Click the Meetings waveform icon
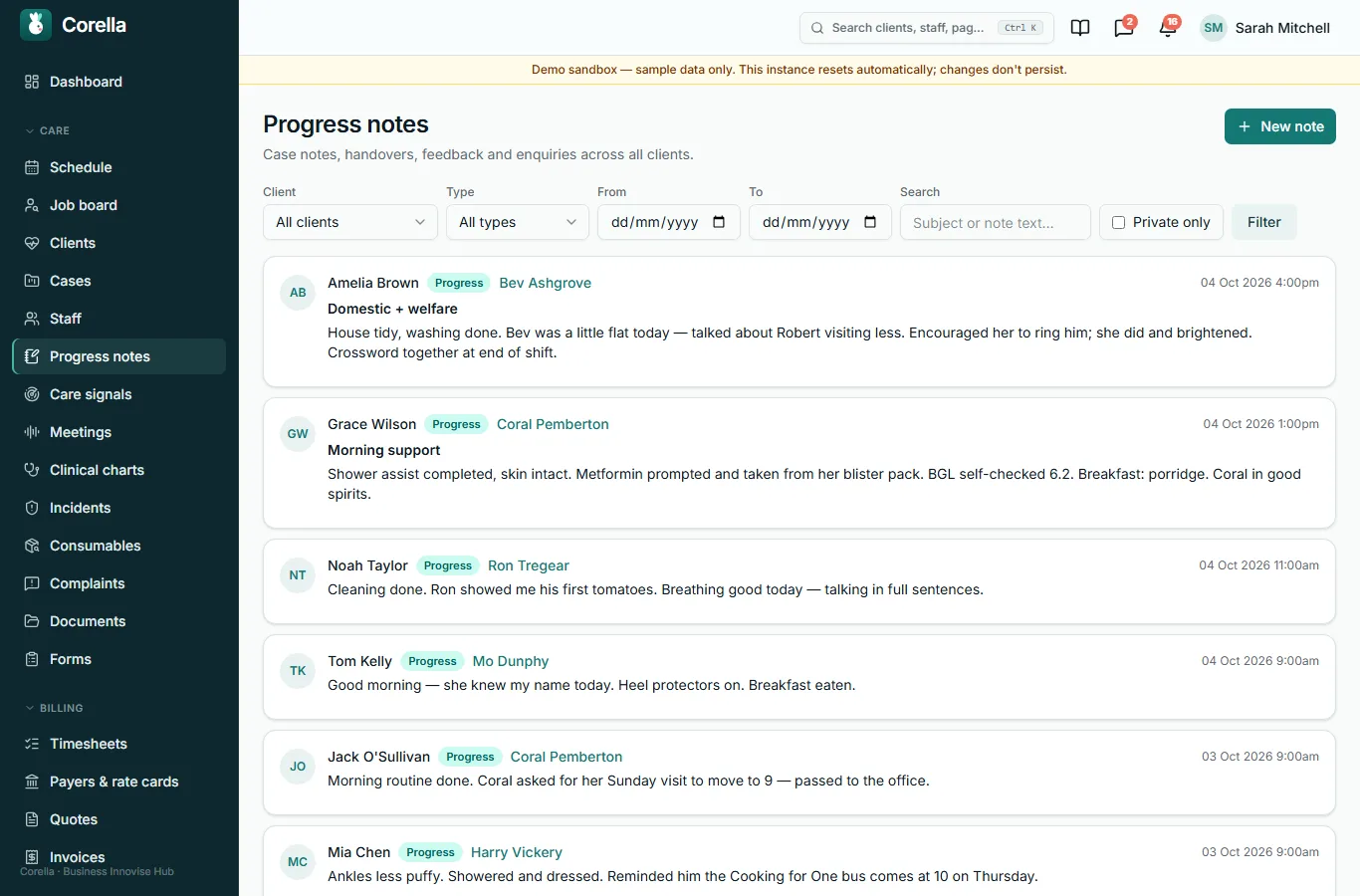Viewport: 1360px width, 896px height. point(32,432)
